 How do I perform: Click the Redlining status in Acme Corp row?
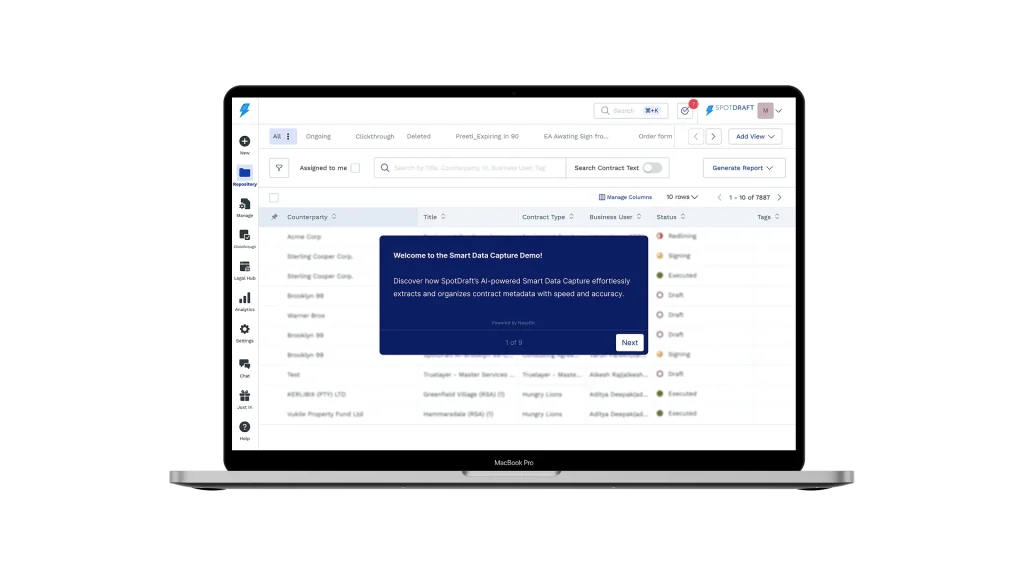pyautogui.click(x=677, y=236)
